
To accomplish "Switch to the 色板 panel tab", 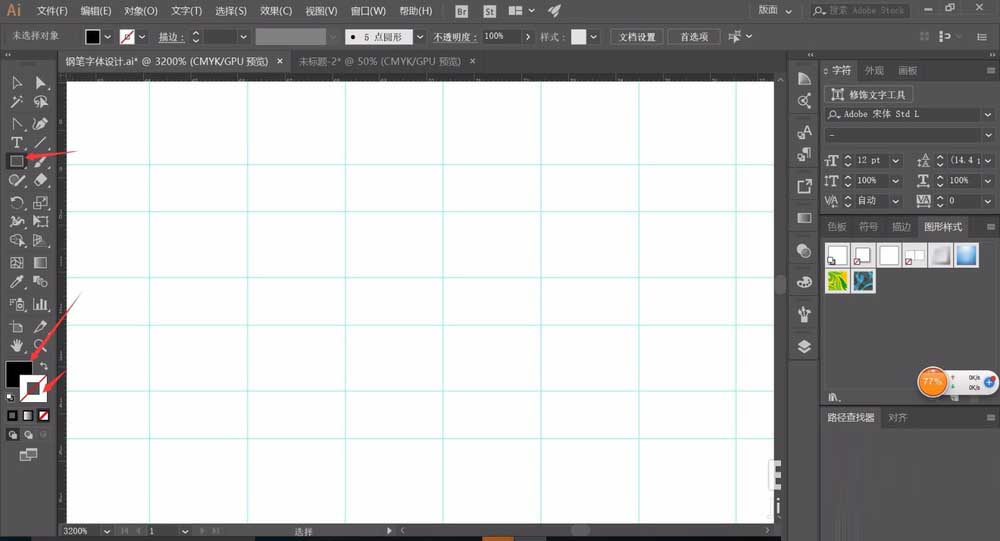I will click(x=837, y=226).
